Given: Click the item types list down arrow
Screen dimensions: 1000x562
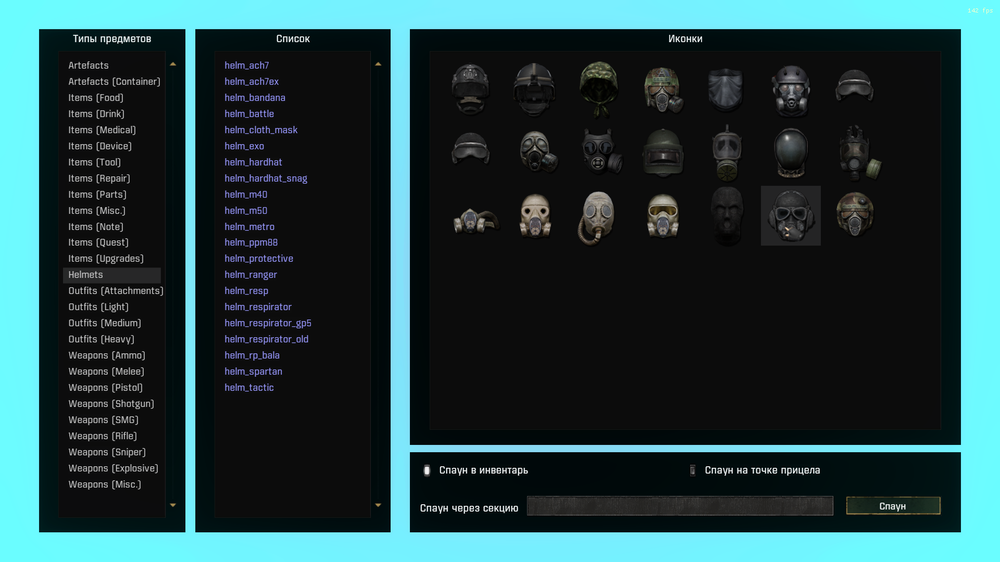Looking at the screenshot, I should point(173,505).
